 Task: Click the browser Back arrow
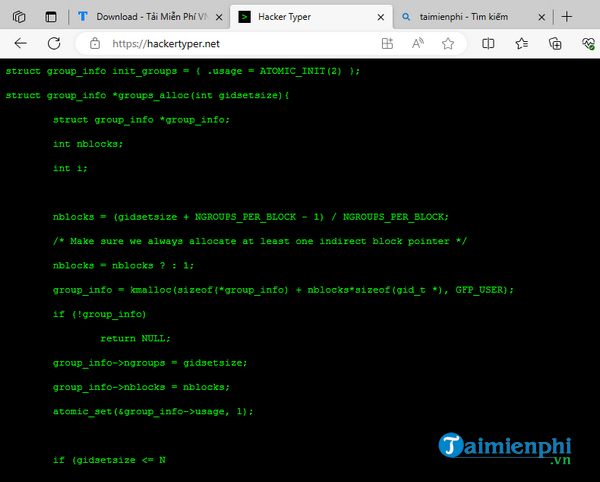tap(22, 44)
